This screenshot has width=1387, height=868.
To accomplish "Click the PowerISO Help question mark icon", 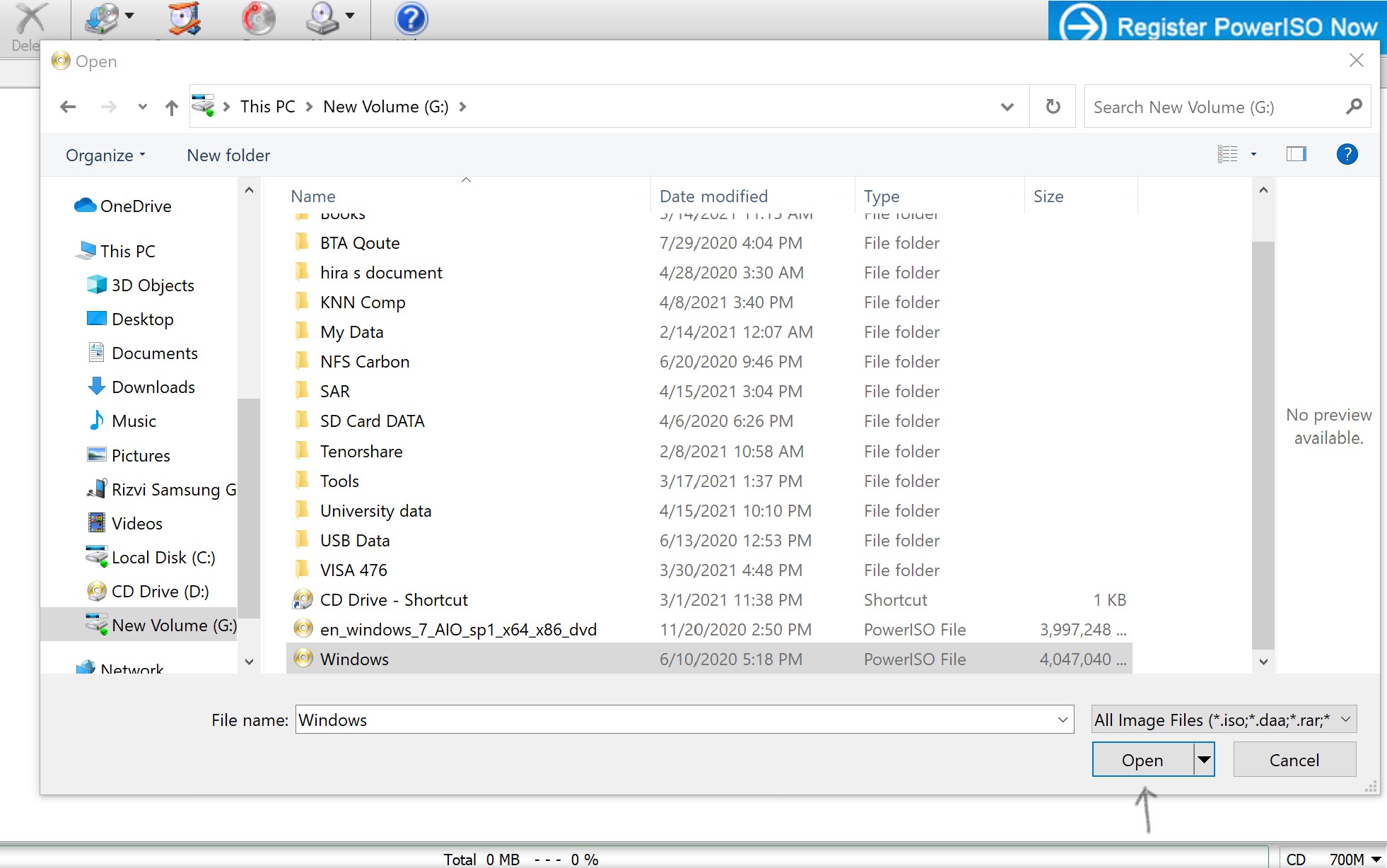I will (411, 18).
